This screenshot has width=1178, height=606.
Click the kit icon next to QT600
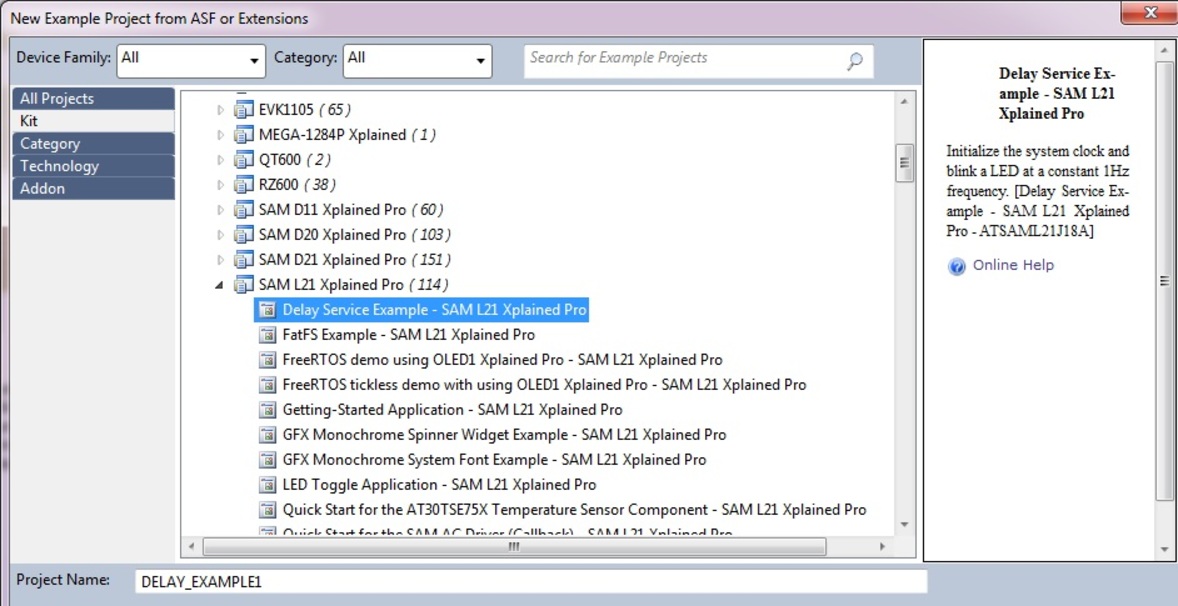click(x=244, y=159)
